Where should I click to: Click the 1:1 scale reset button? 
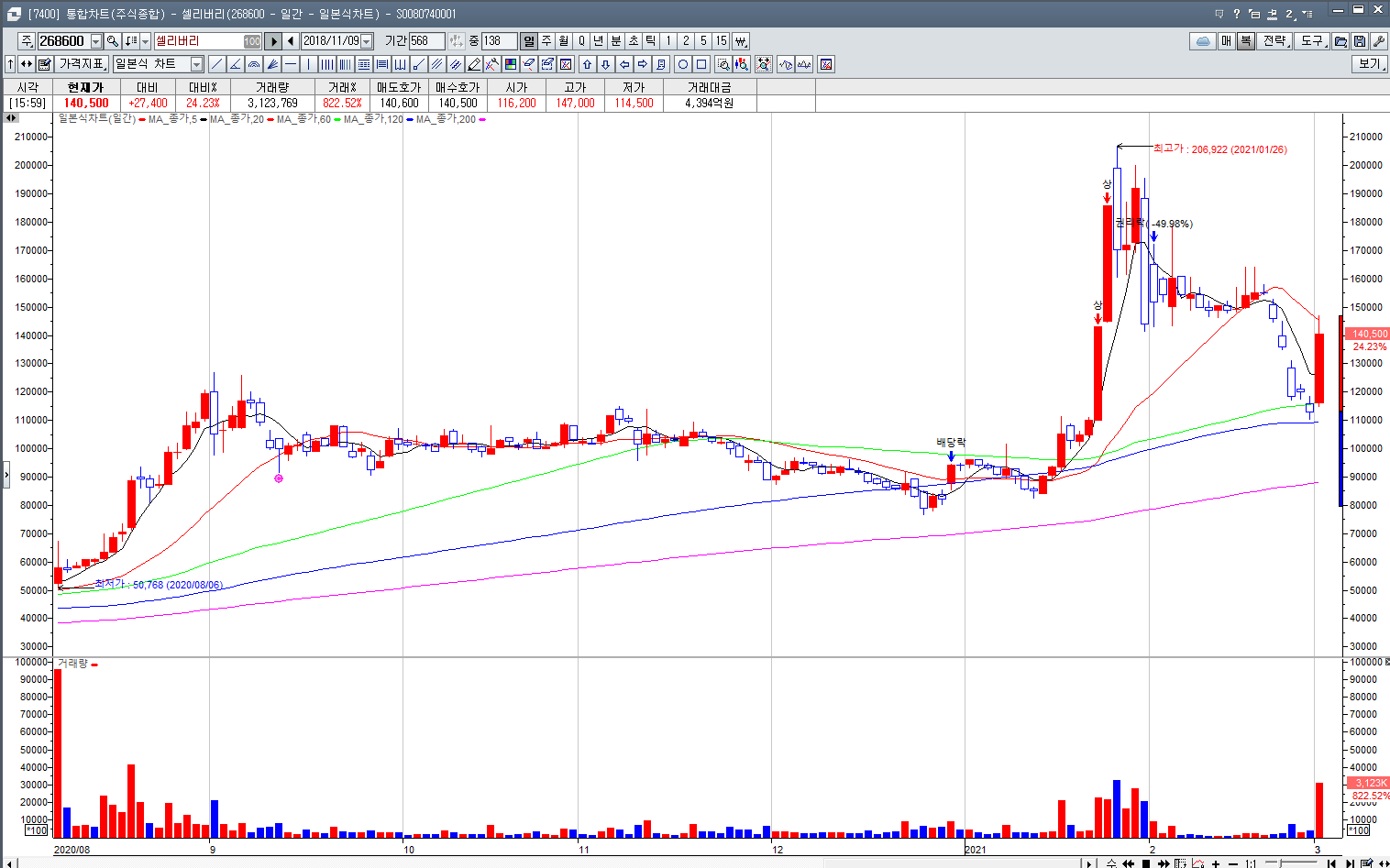pyautogui.click(x=1251, y=863)
